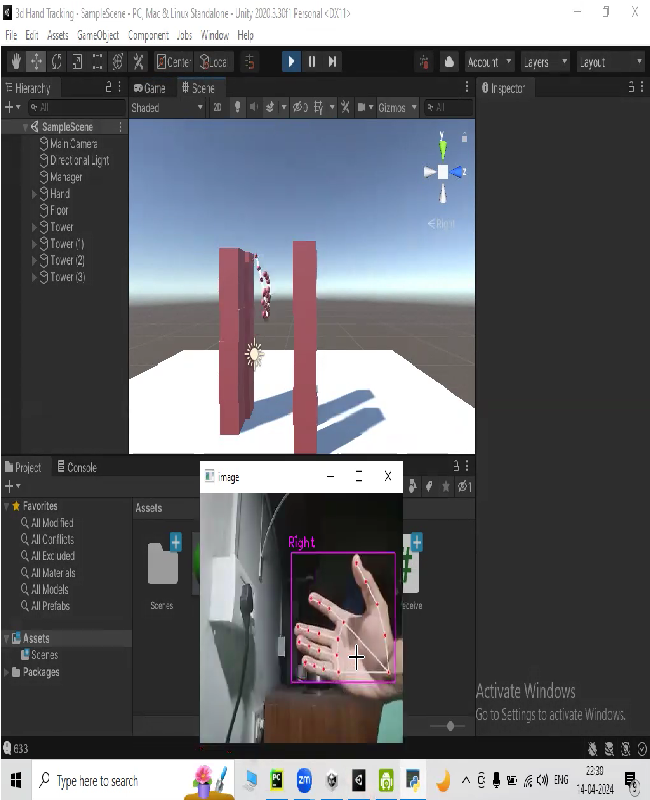The image size is (650, 800).
Task: Expand the Tower (2) object
Action: coord(34,261)
